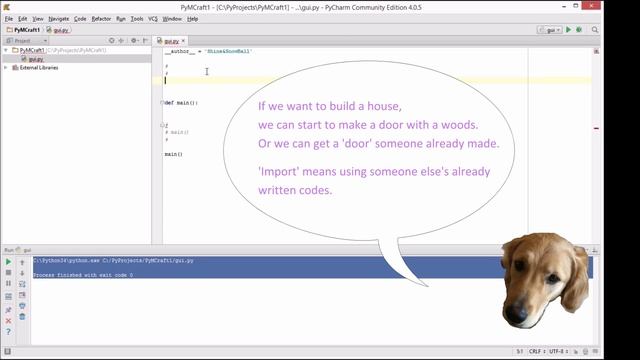Toggle scroll to end in console
The image size is (640, 360).
coord(22,295)
